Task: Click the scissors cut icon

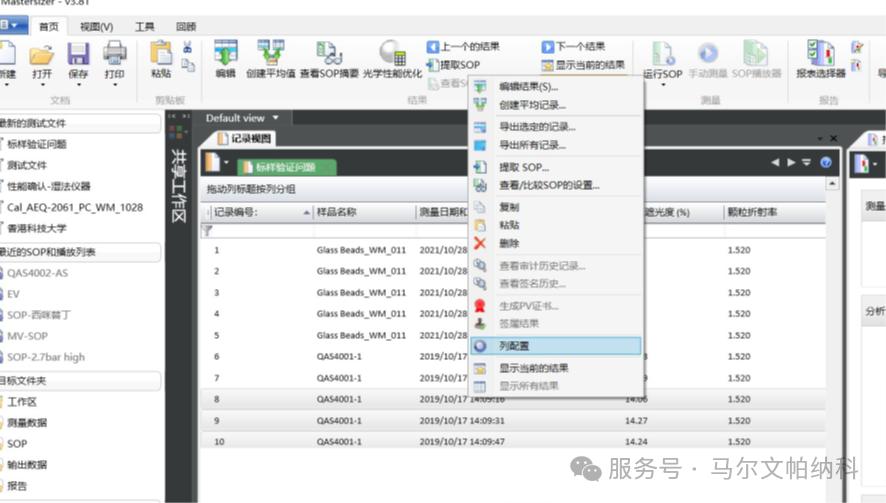Action: pos(188,47)
